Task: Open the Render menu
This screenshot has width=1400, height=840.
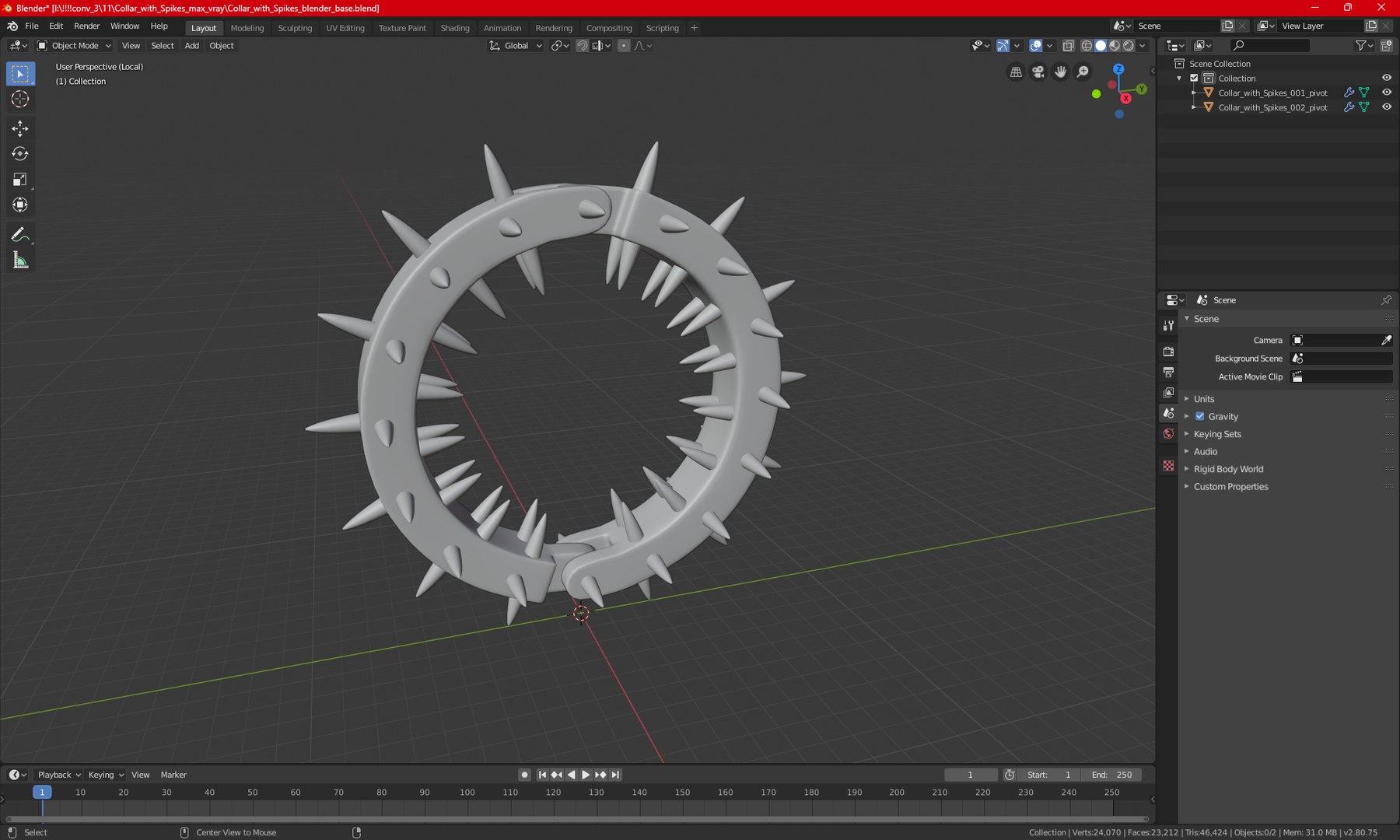Action: (x=86, y=26)
